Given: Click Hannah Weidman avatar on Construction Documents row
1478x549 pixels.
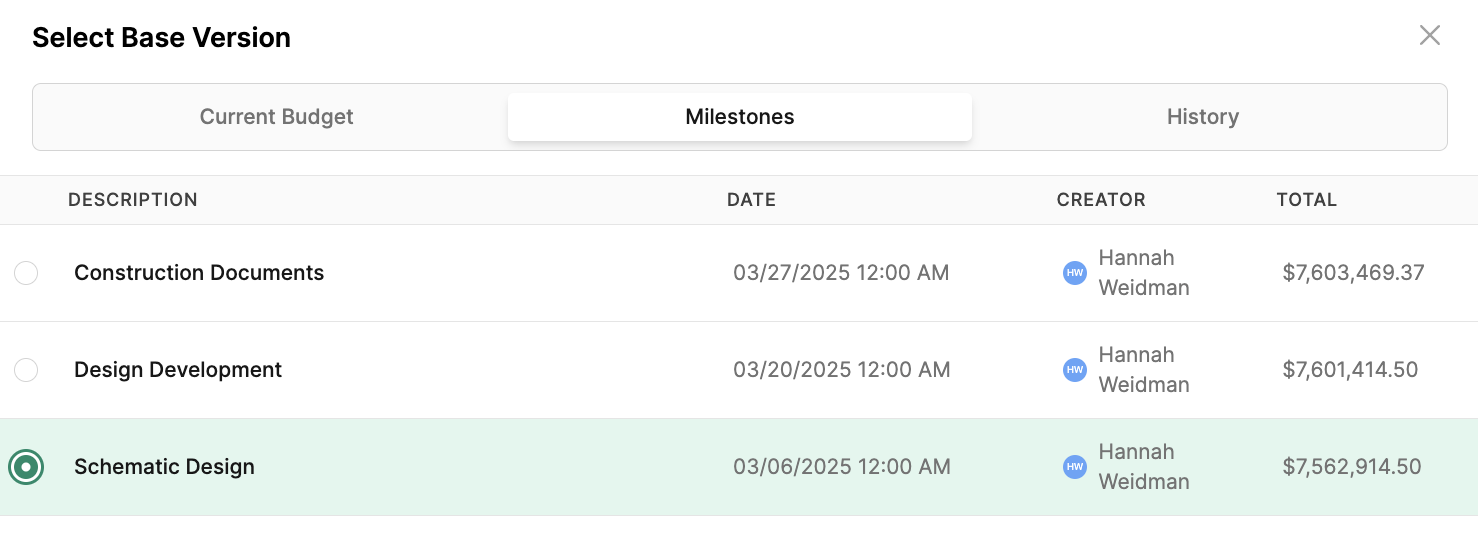Looking at the screenshot, I should 1074,273.
